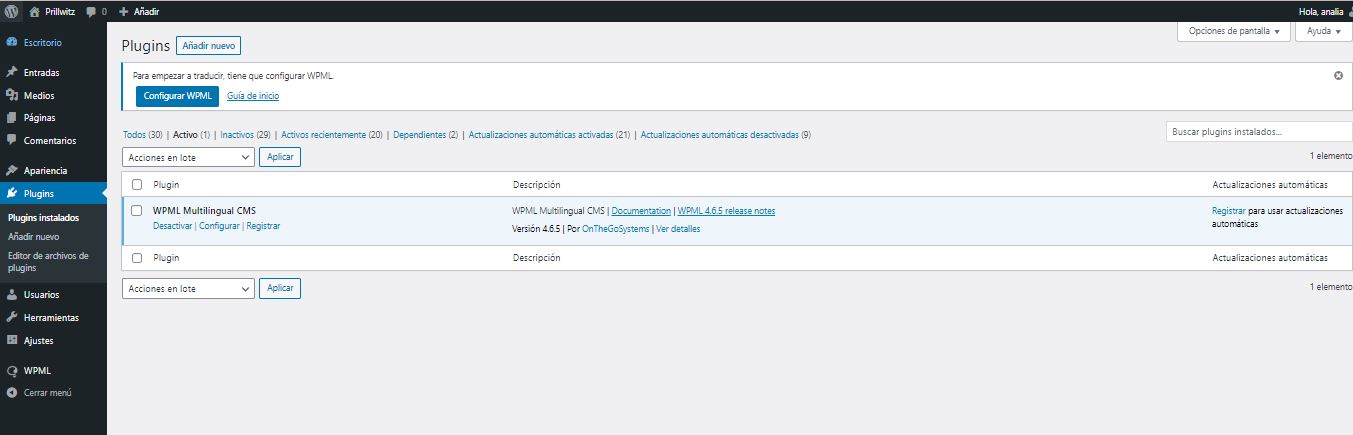Click the Usuarios user icon
This screenshot has height=435, width=1353.
click(12, 295)
